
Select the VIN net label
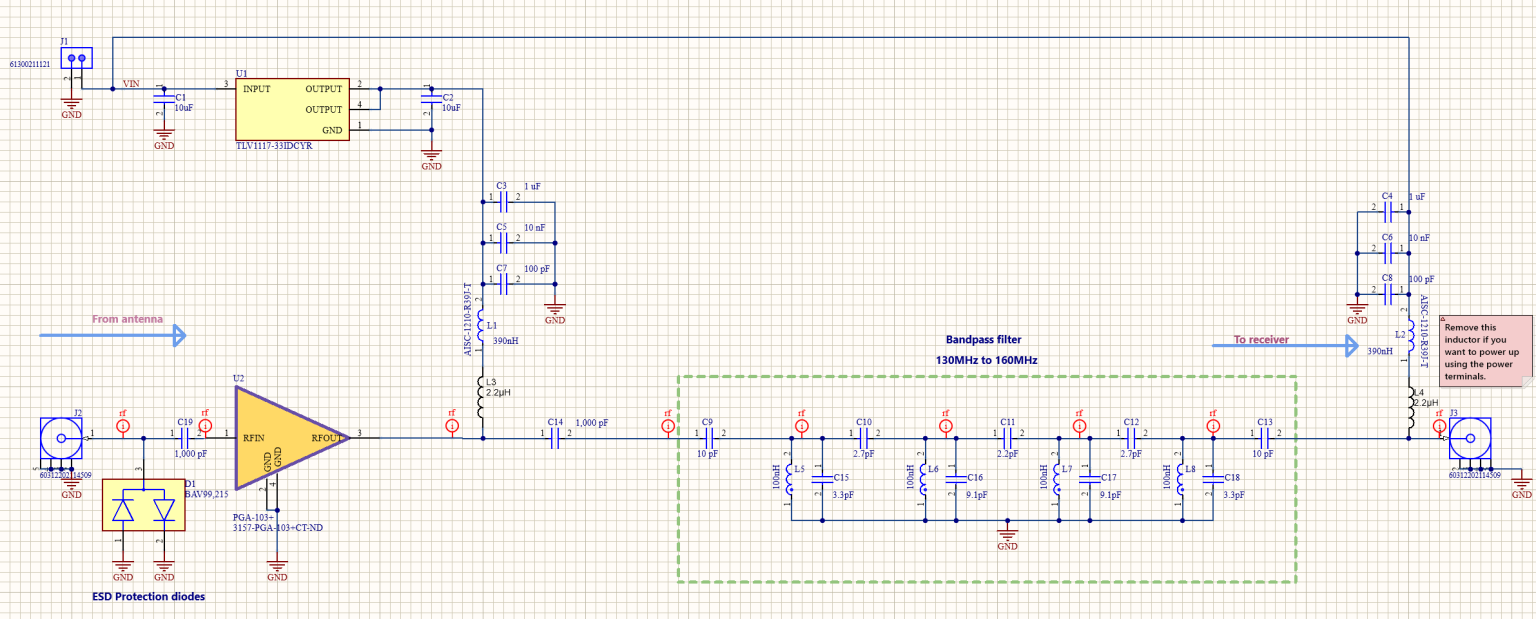tap(131, 84)
